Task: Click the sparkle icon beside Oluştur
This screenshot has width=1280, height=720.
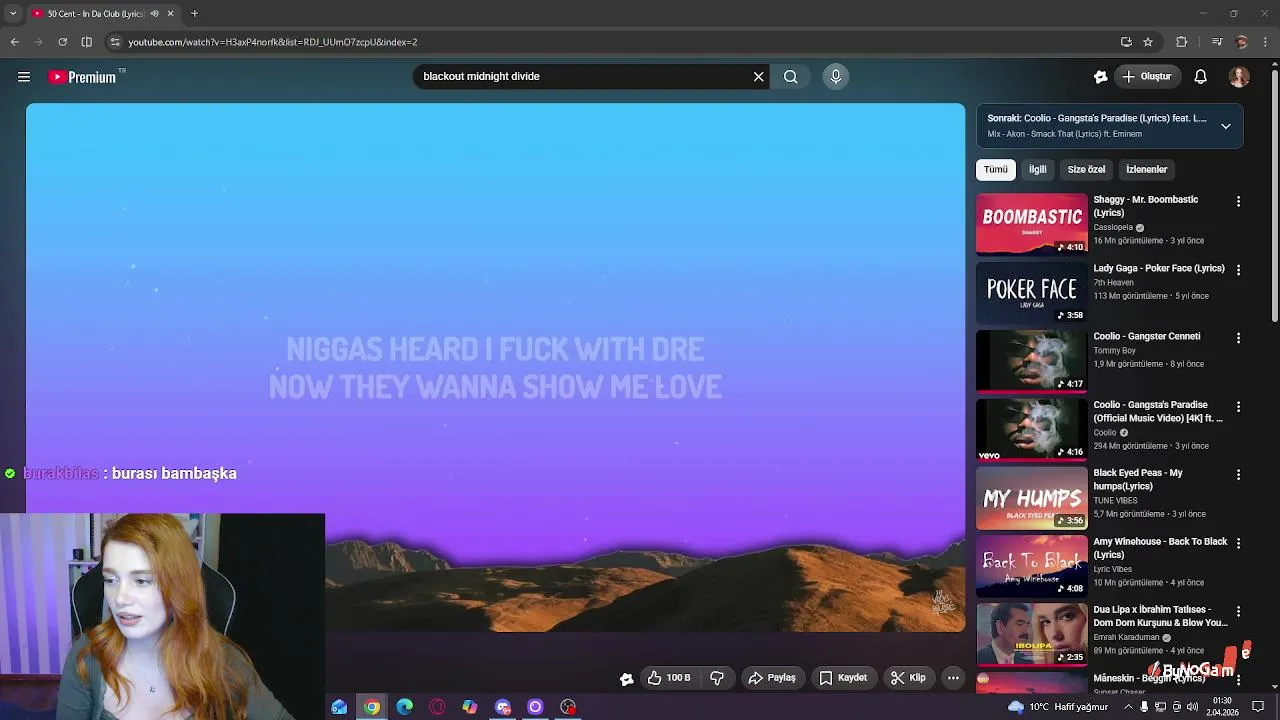Action: [x=1101, y=77]
